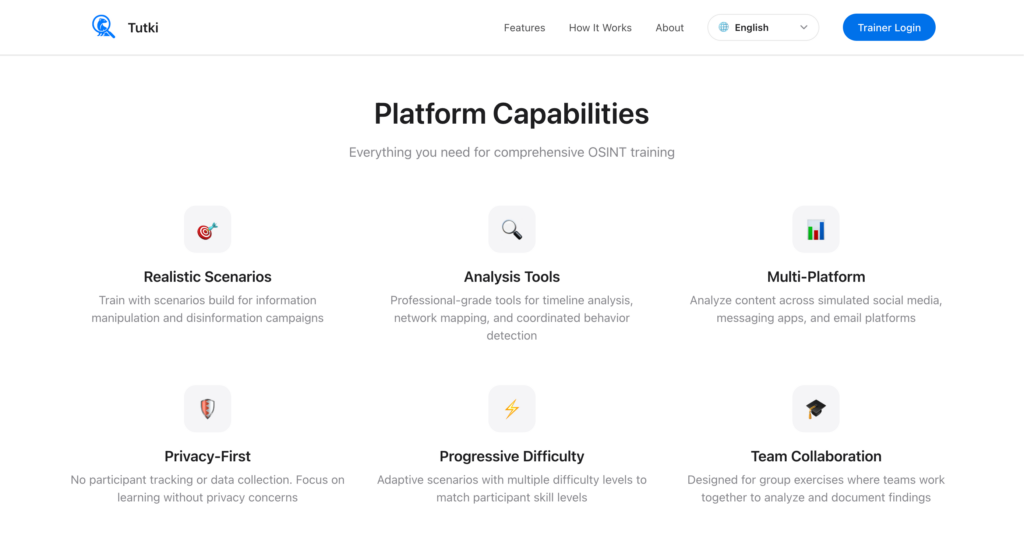1024x557 pixels.
Task: Click the shield Privacy-First icon
Action: click(x=207, y=409)
